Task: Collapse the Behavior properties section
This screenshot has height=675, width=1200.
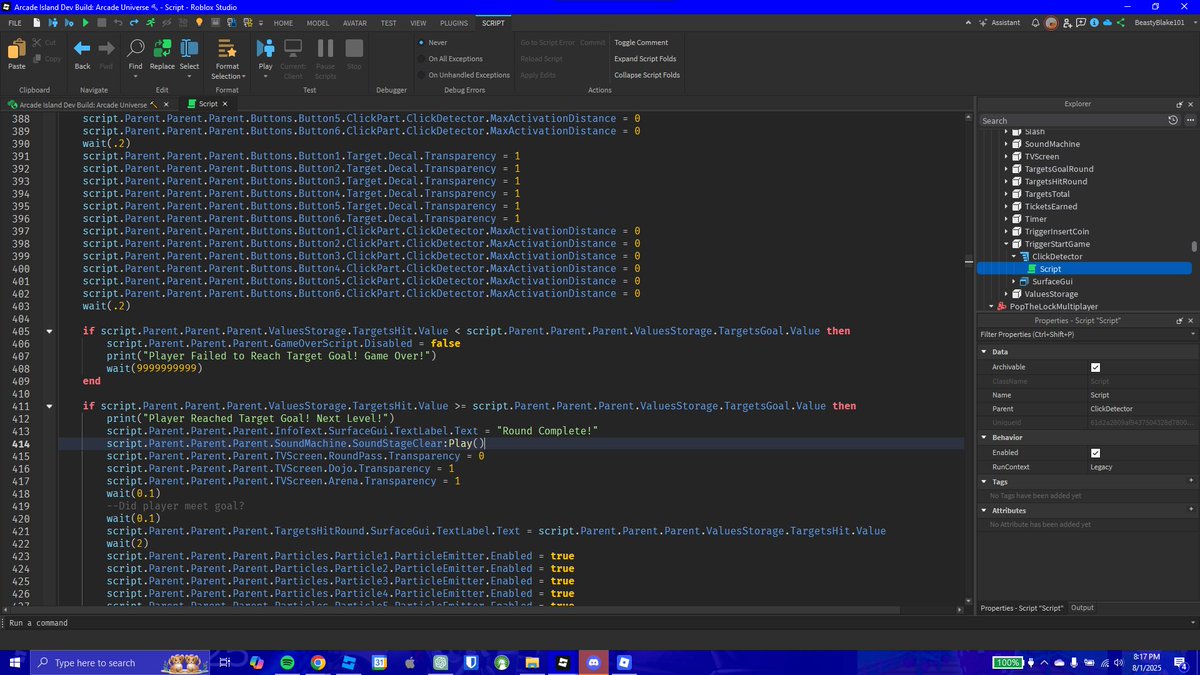Action: pos(984,438)
